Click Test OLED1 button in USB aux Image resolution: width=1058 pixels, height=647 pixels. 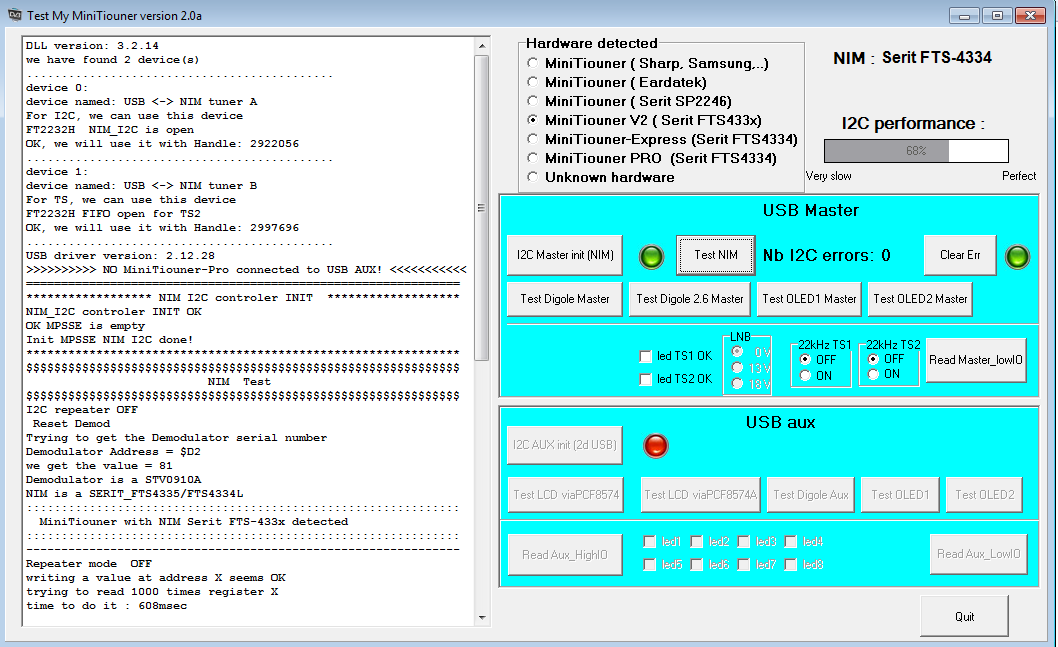click(900, 495)
